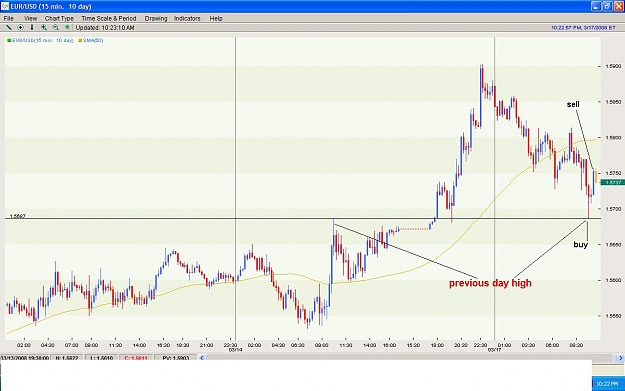This screenshot has height=391, width=625.
Task: Click the zoom in magnifier icon
Action: (x=44, y=28)
